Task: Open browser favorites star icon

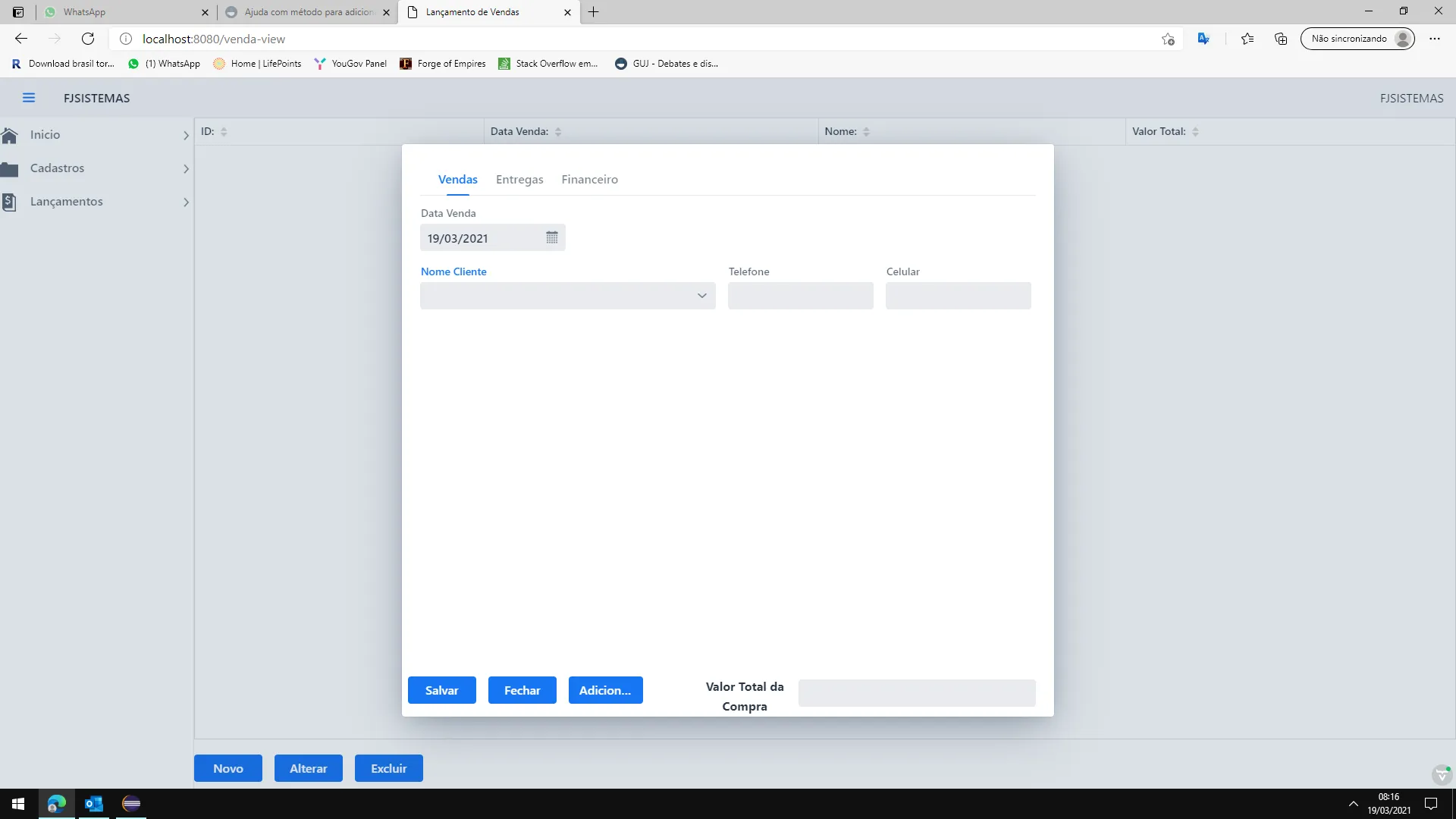Action: (x=1247, y=39)
